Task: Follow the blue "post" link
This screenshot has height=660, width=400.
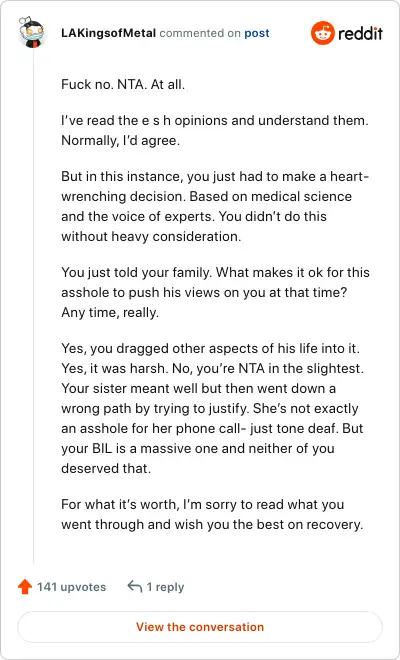Action: [x=257, y=33]
